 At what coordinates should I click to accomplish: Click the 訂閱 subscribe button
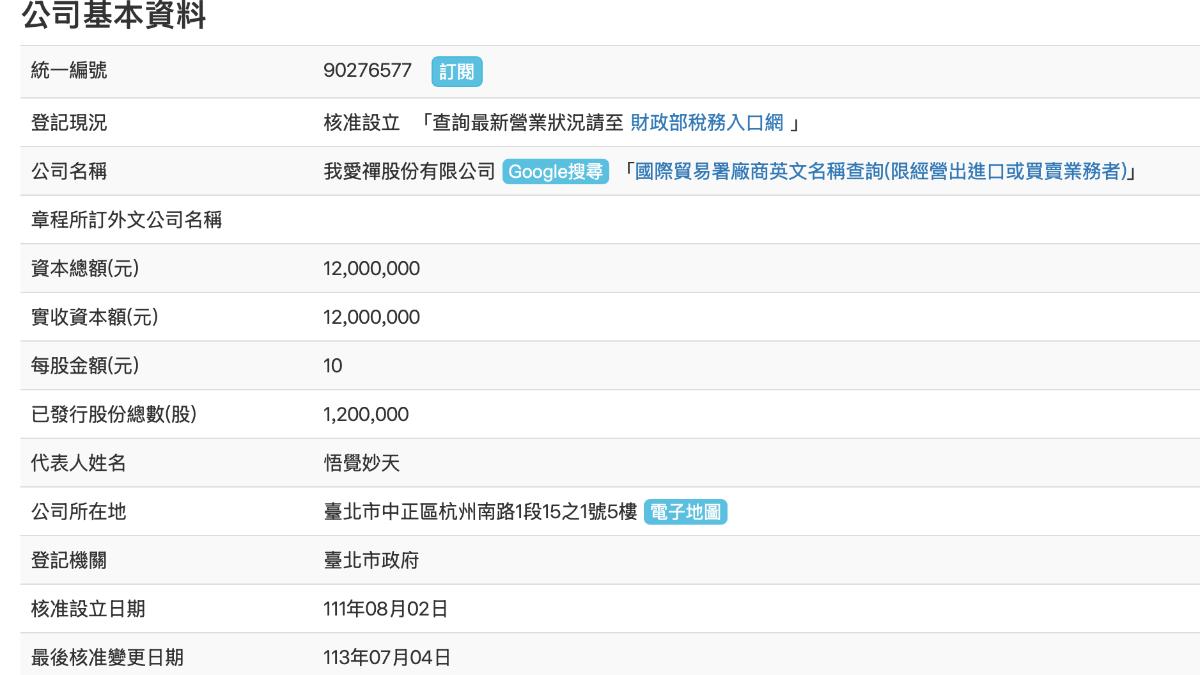(458, 72)
